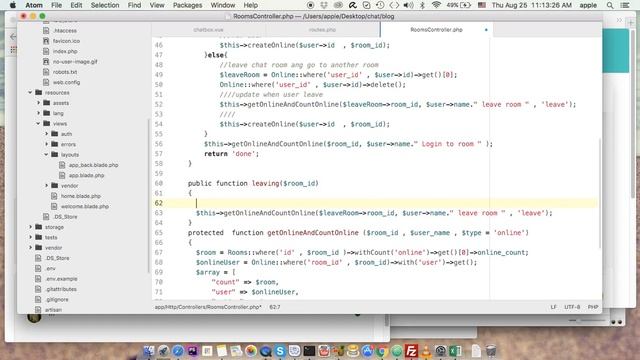640x360 pixels.
Task: Open the Excel icon in the Dock
Action: point(455,351)
